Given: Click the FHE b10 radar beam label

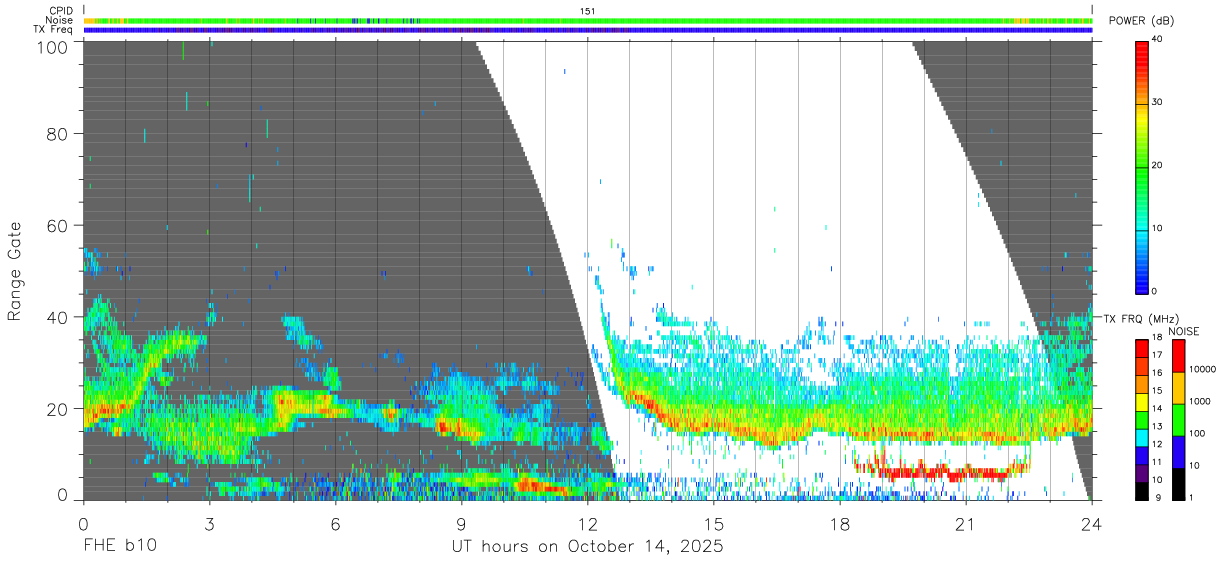Looking at the screenshot, I should [x=118, y=547].
